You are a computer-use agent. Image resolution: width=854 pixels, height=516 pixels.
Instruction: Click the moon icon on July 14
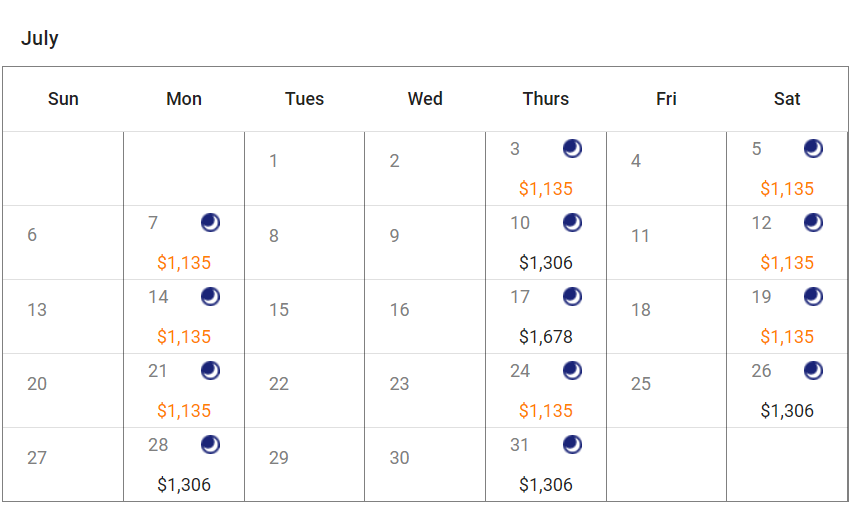click(210, 296)
